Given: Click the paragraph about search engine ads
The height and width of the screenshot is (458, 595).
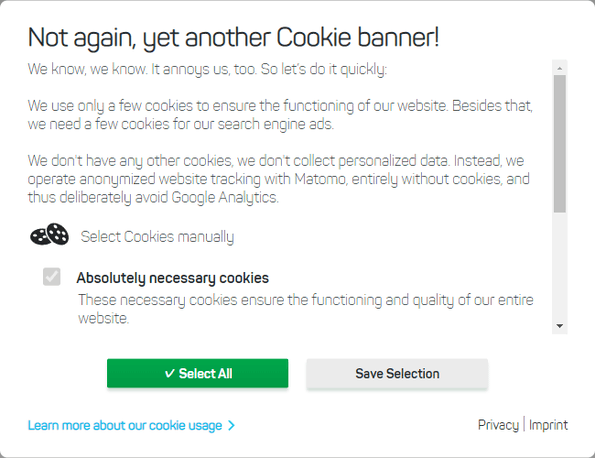Looking at the screenshot, I should click(x=280, y=115).
